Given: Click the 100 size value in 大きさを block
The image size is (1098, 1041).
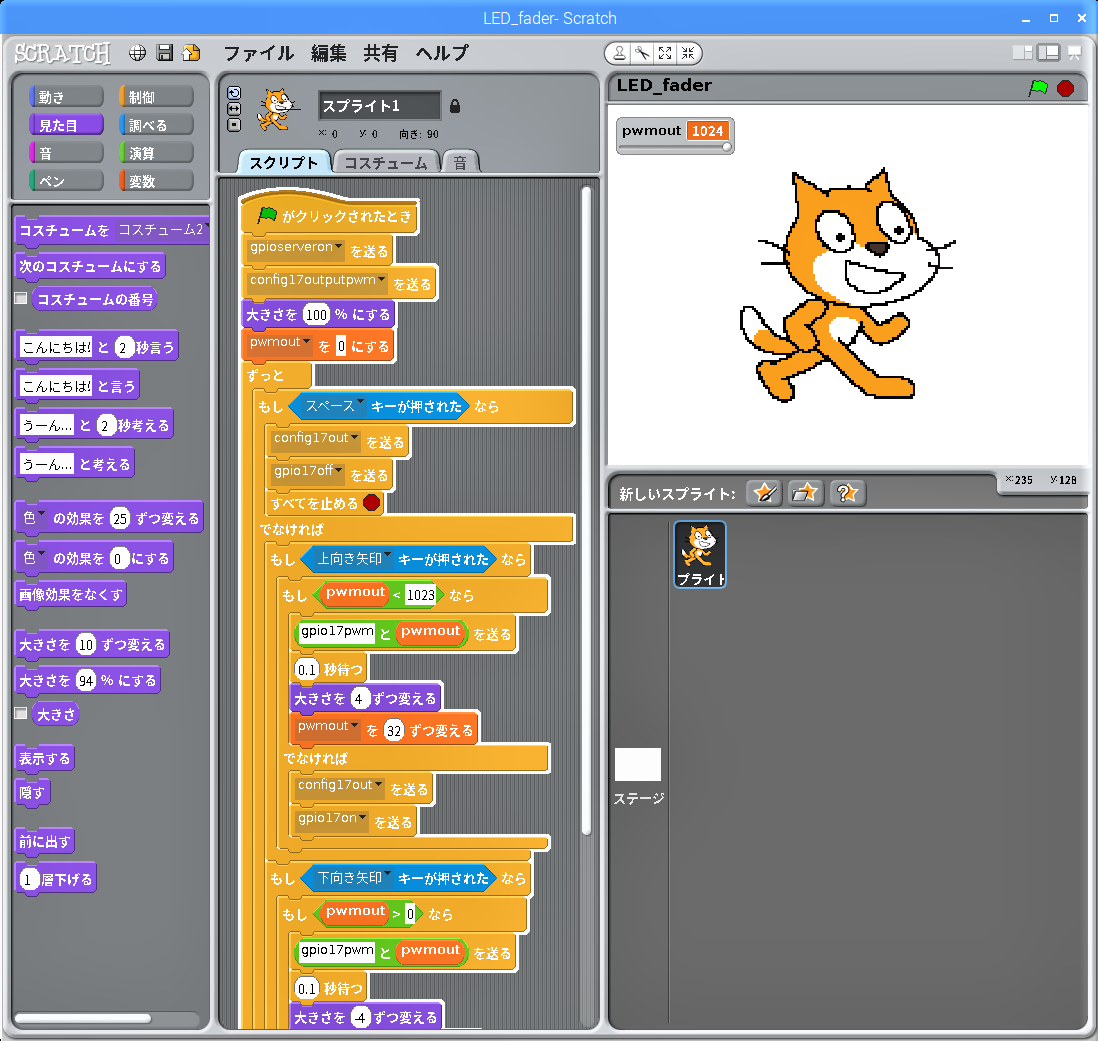Looking at the screenshot, I should click(x=317, y=315).
